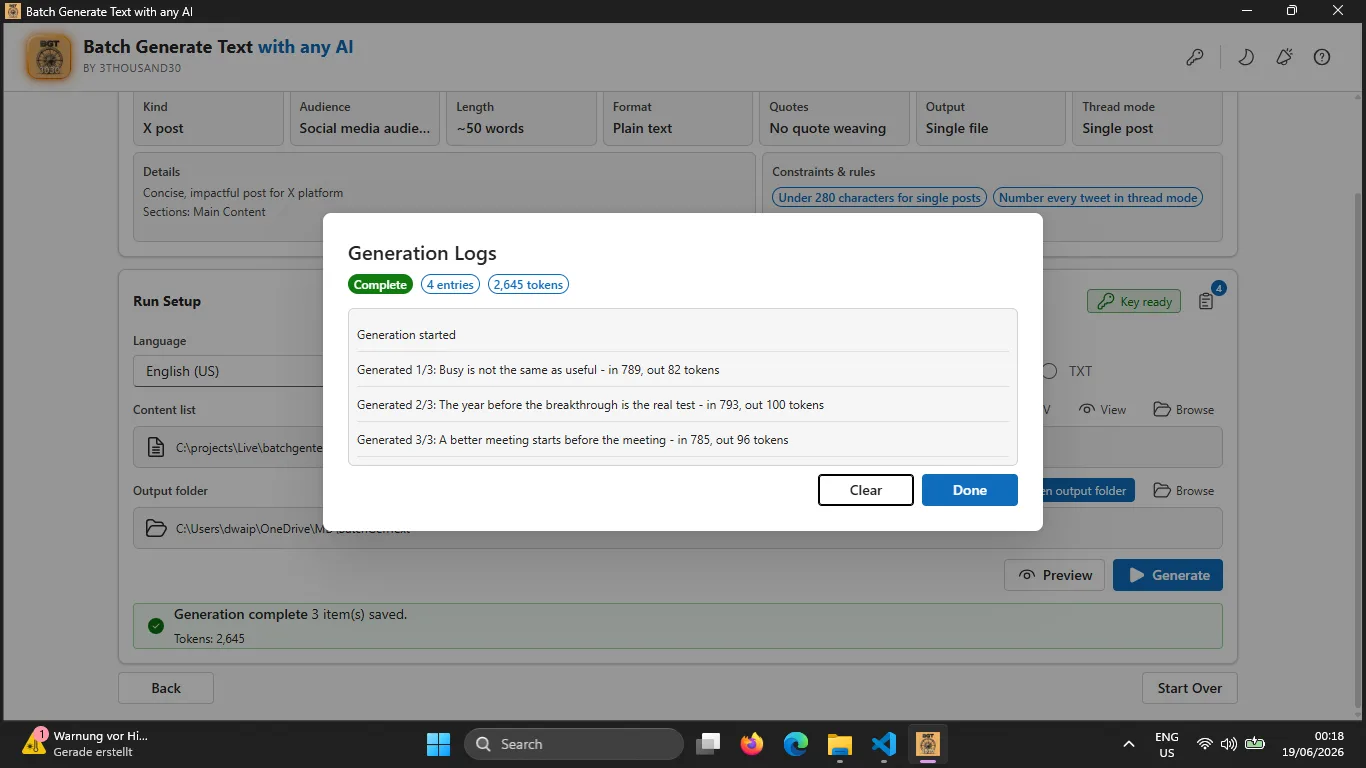Click the Start Over button
The image size is (1366, 768).
[x=1190, y=688]
